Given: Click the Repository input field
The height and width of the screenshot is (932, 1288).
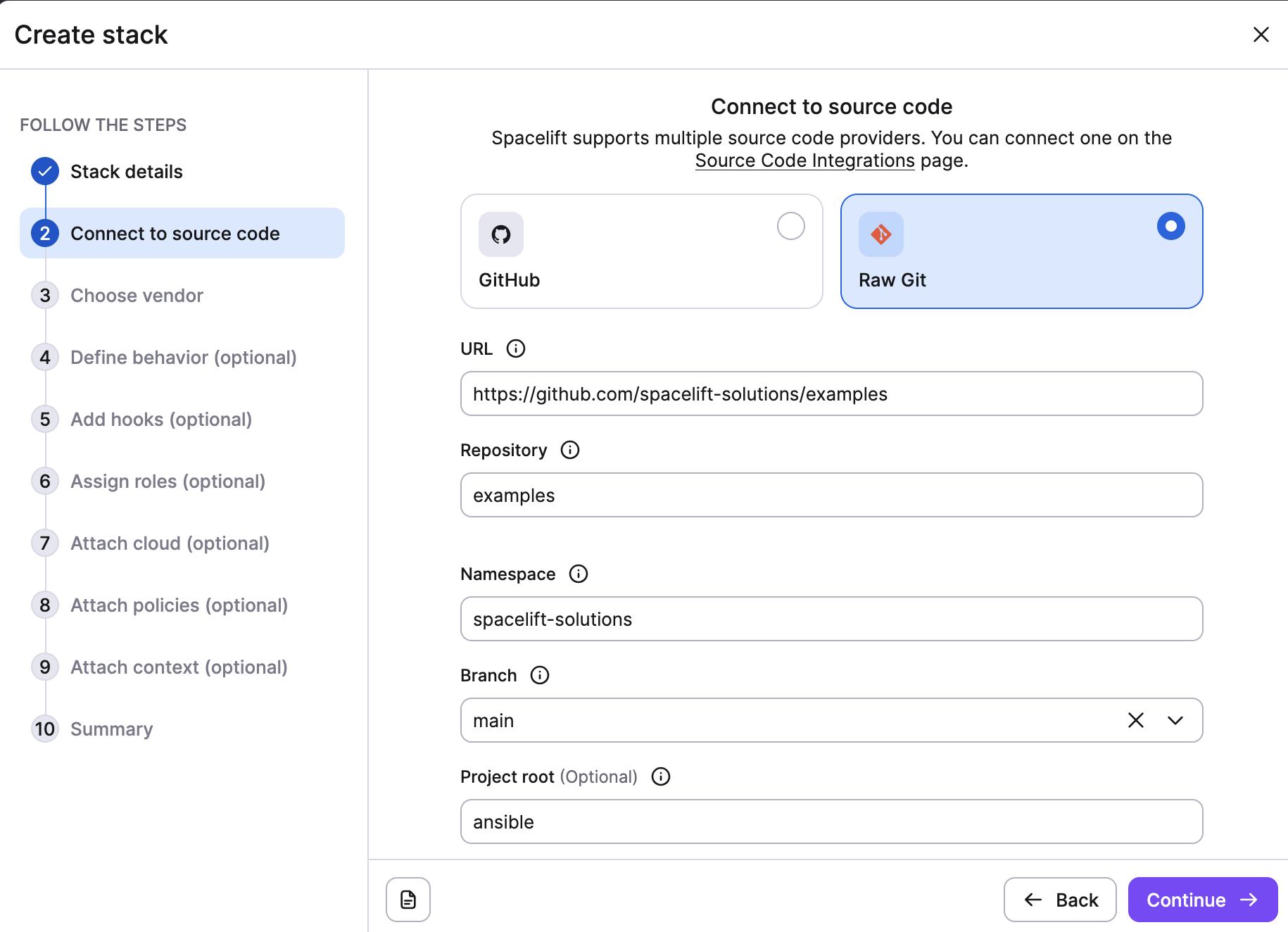Looking at the screenshot, I should point(832,495).
